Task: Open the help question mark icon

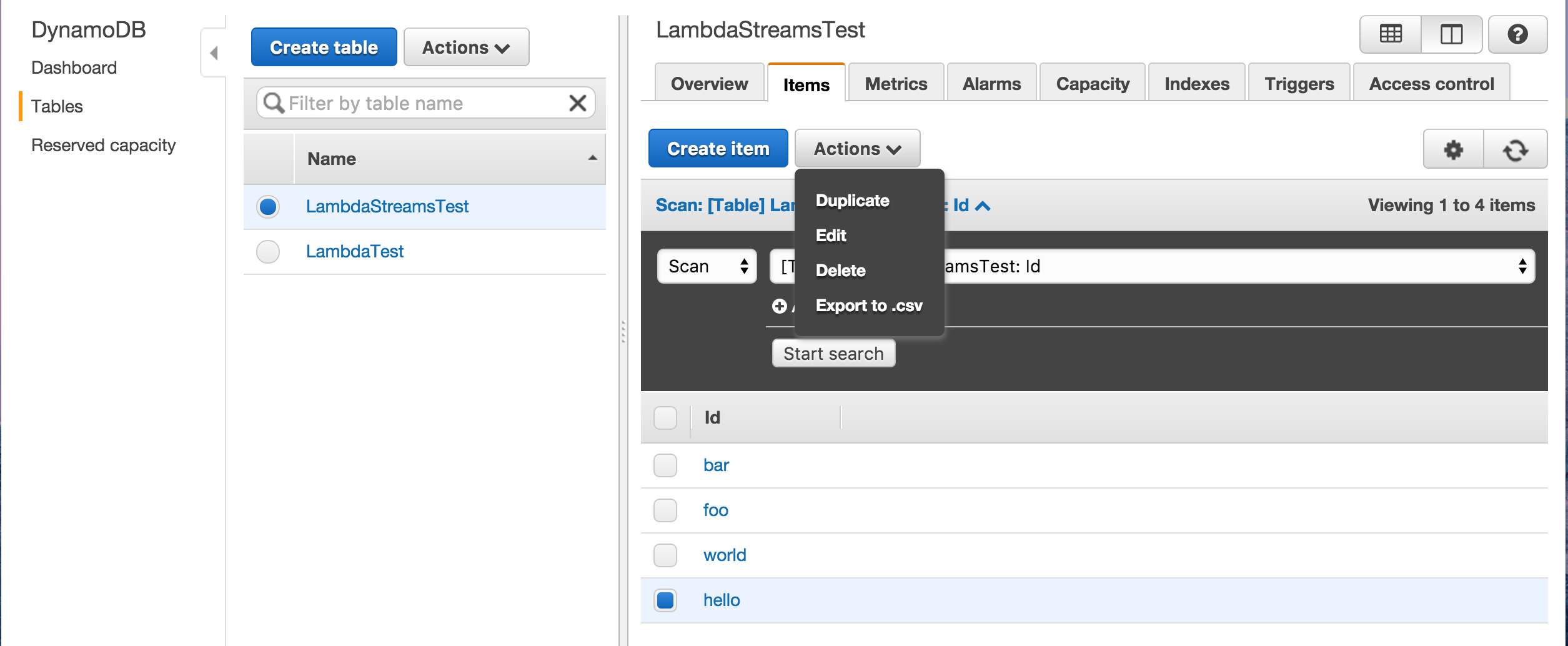Action: [1517, 34]
